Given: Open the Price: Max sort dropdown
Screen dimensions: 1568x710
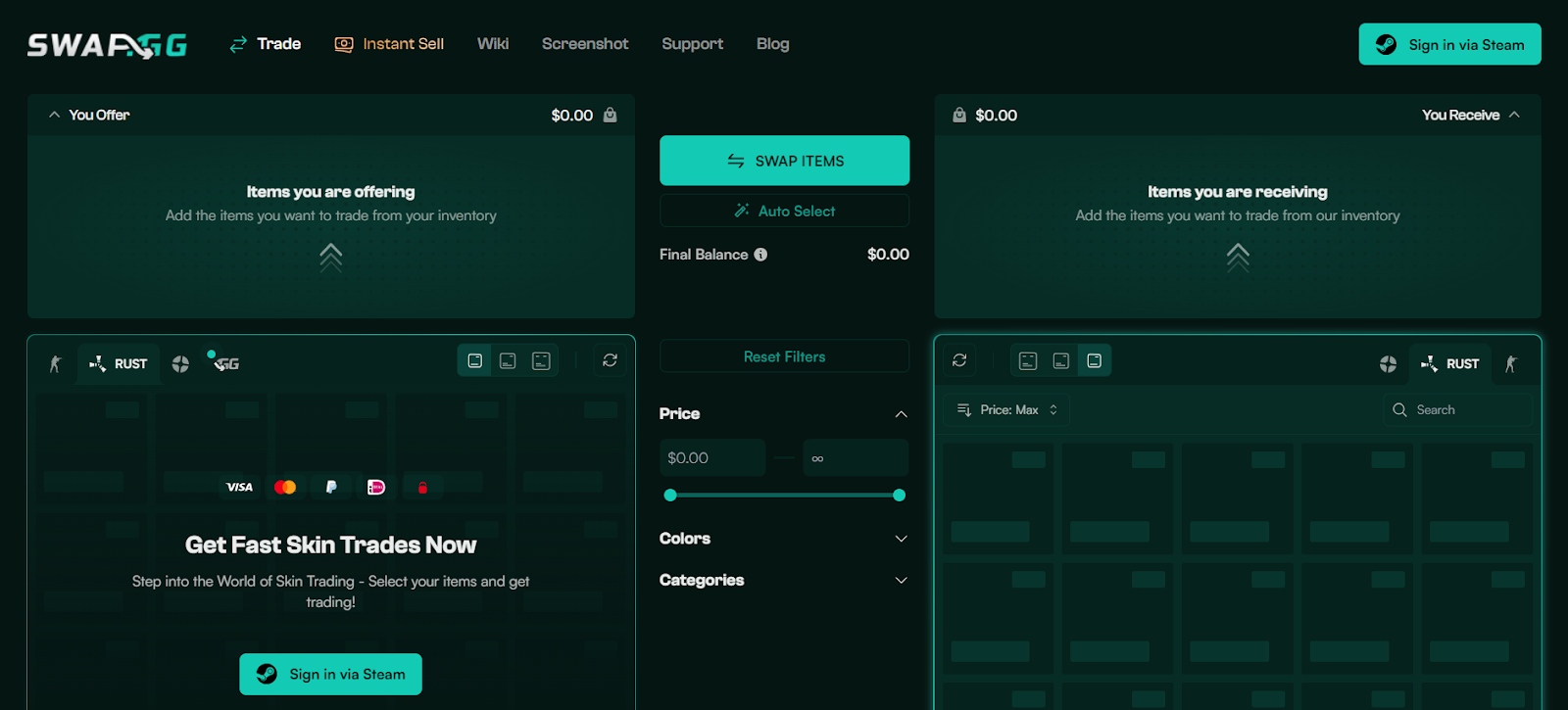Looking at the screenshot, I should pyautogui.click(x=1007, y=410).
